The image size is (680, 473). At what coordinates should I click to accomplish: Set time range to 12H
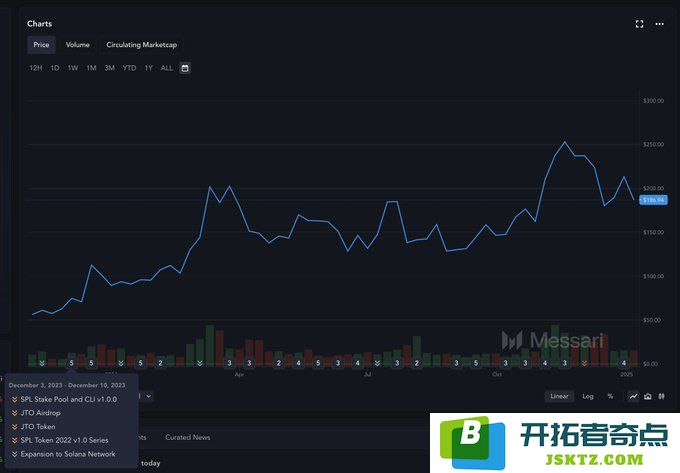(x=36, y=68)
